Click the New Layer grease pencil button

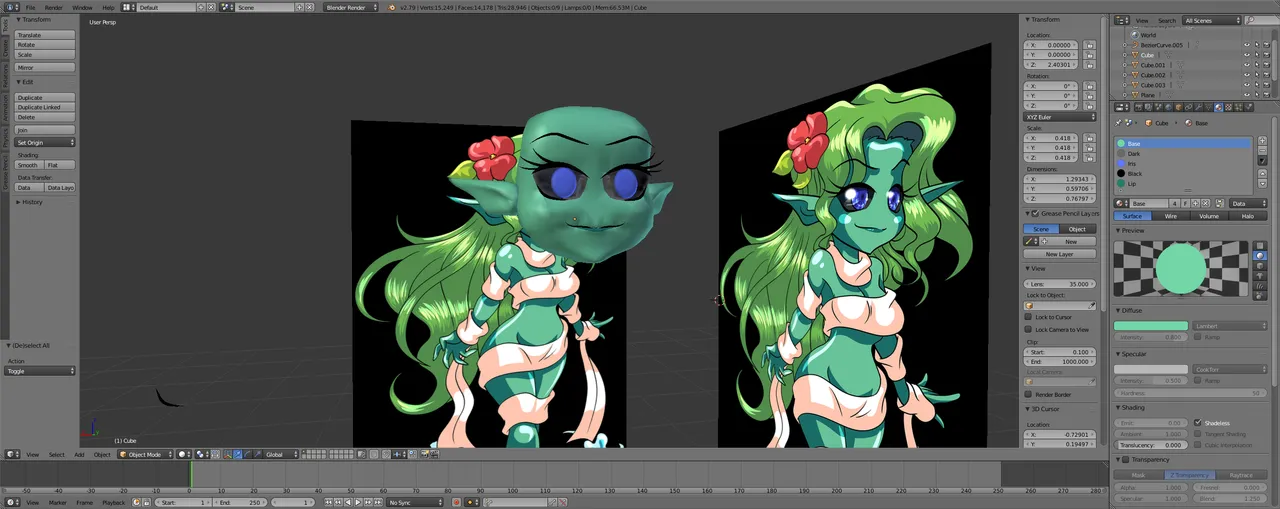click(1059, 254)
